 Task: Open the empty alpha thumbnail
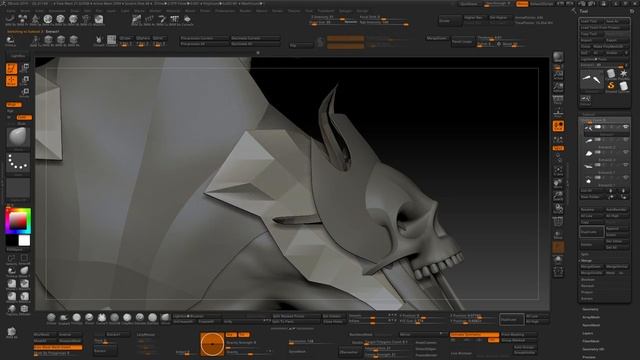(x=18, y=188)
